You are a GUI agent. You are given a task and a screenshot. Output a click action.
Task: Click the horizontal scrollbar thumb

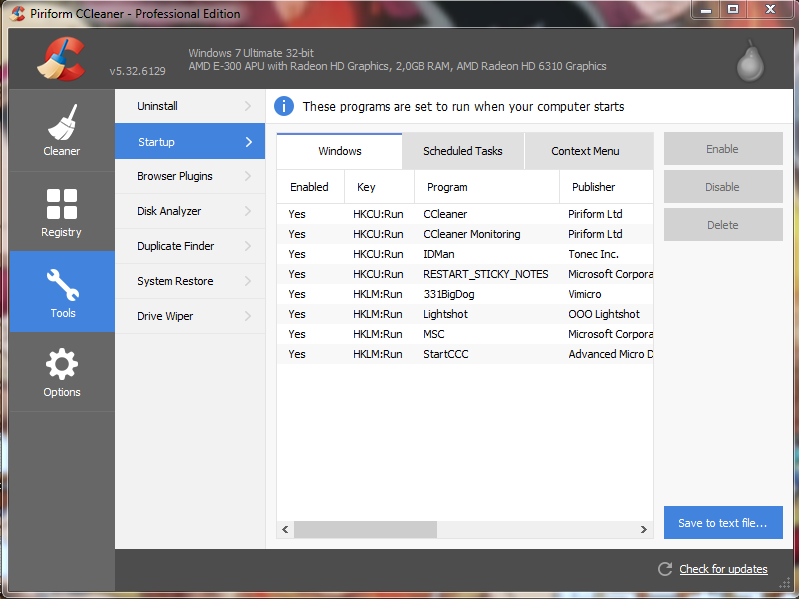365,529
